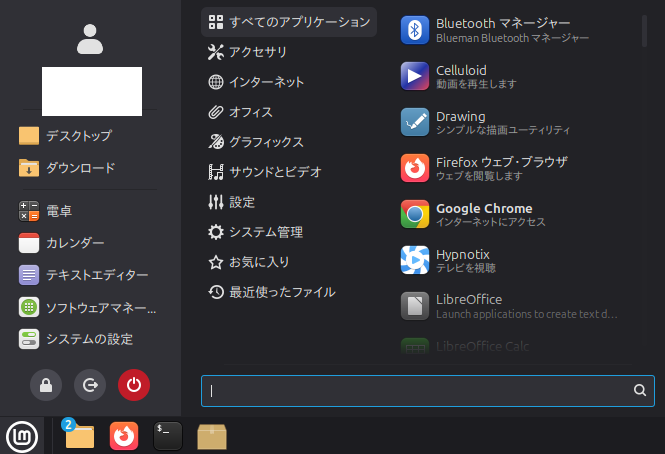Open the ダウンロード folder

pyautogui.click(x=80, y=168)
